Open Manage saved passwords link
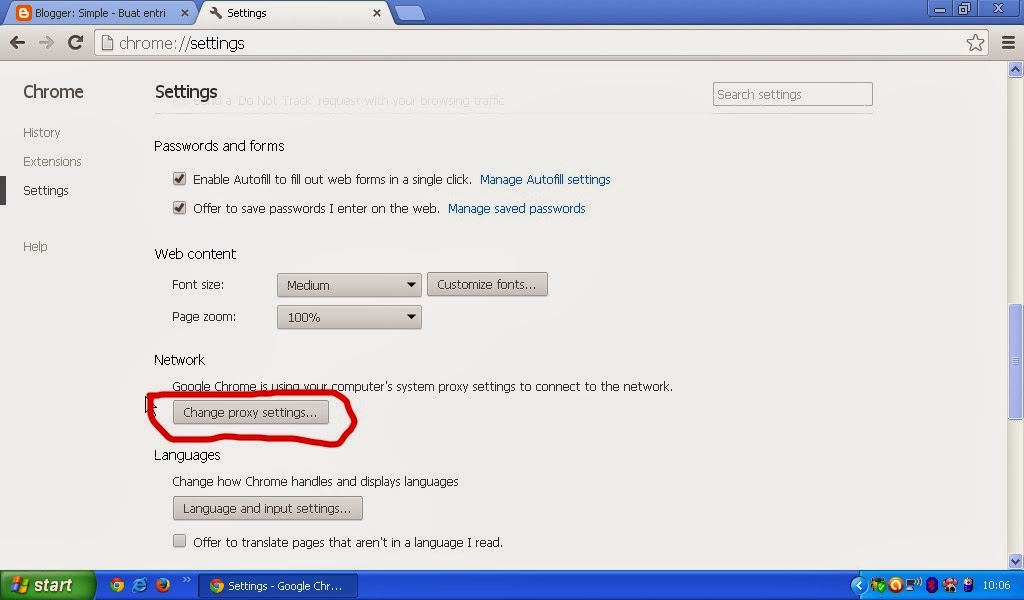1024x600 pixels. pos(517,209)
